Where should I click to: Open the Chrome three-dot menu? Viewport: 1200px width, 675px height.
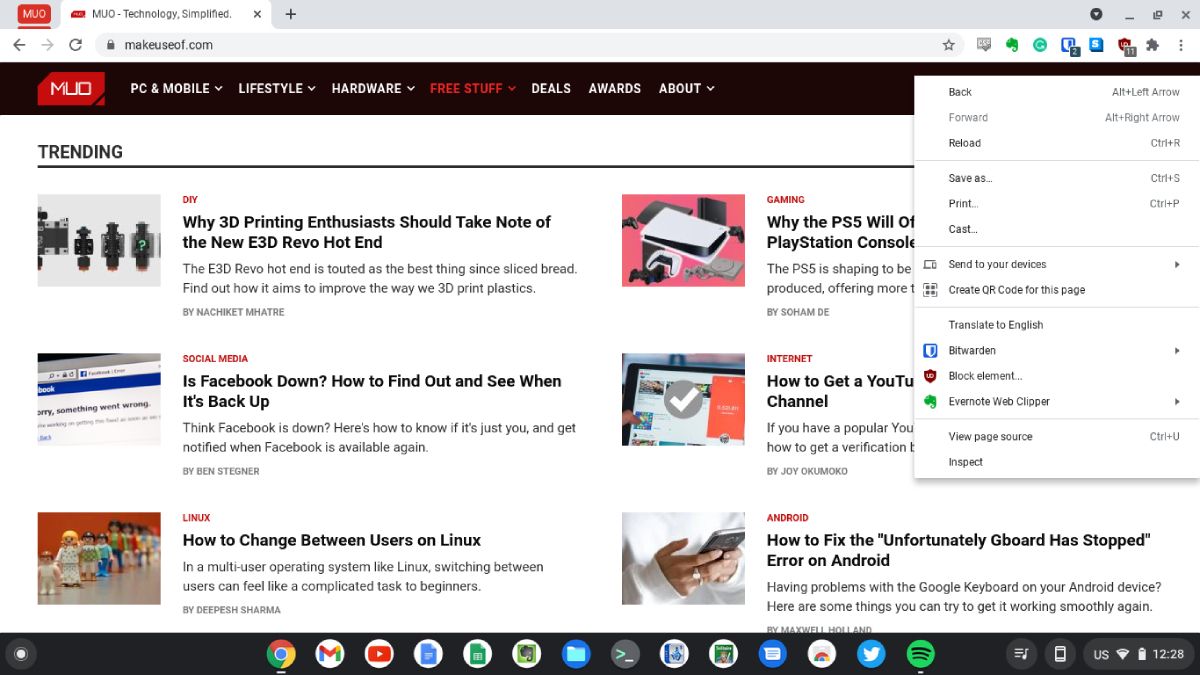(1181, 45)
